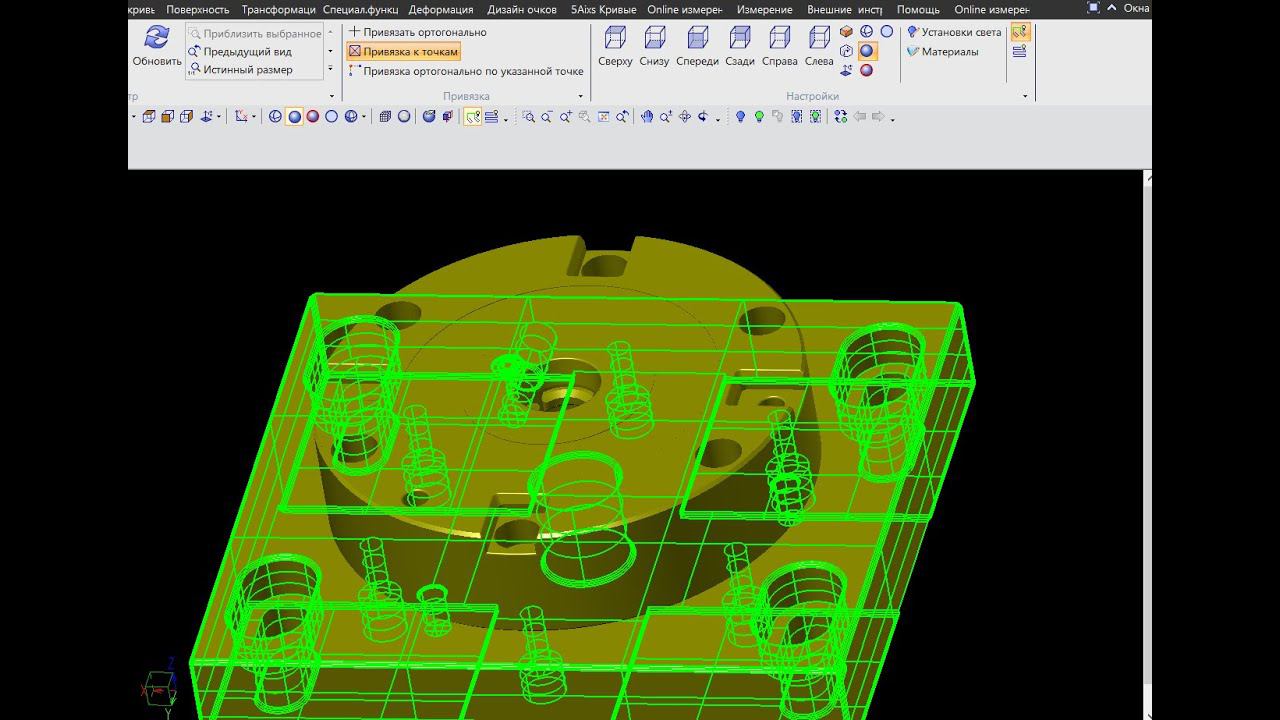The height and width of the screenshot is (720, 1280).
Task: Click Истинный размер
Action: pyautogui.click(x=240, y=69)
